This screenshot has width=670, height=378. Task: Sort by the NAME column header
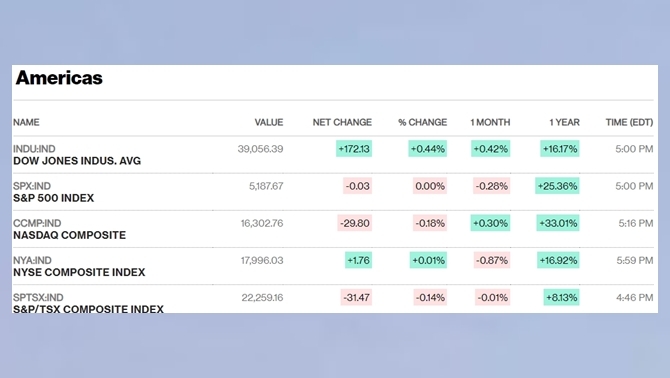click(26, 122)
